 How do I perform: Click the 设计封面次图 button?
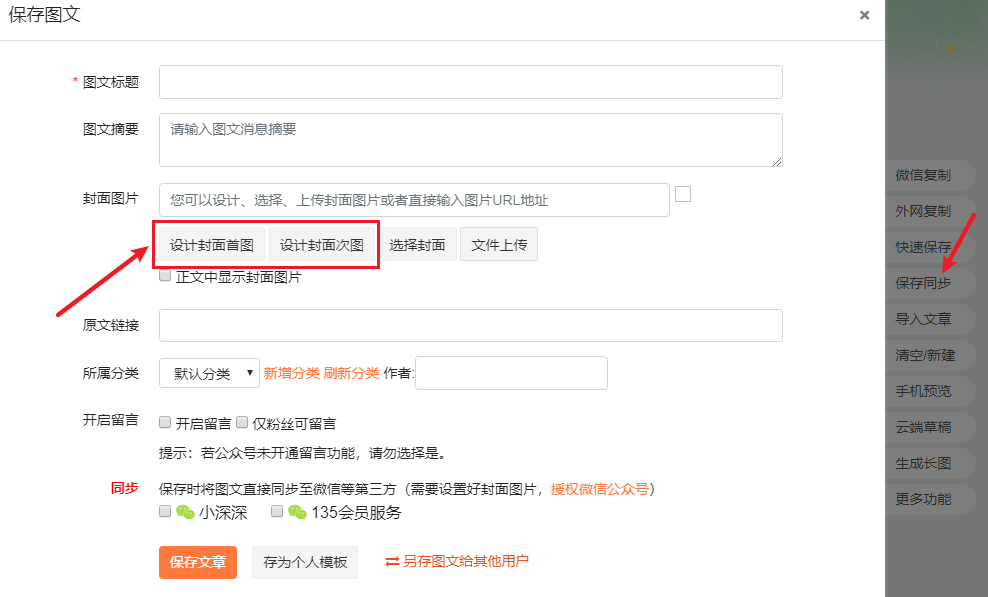click(x=322, y=245)
